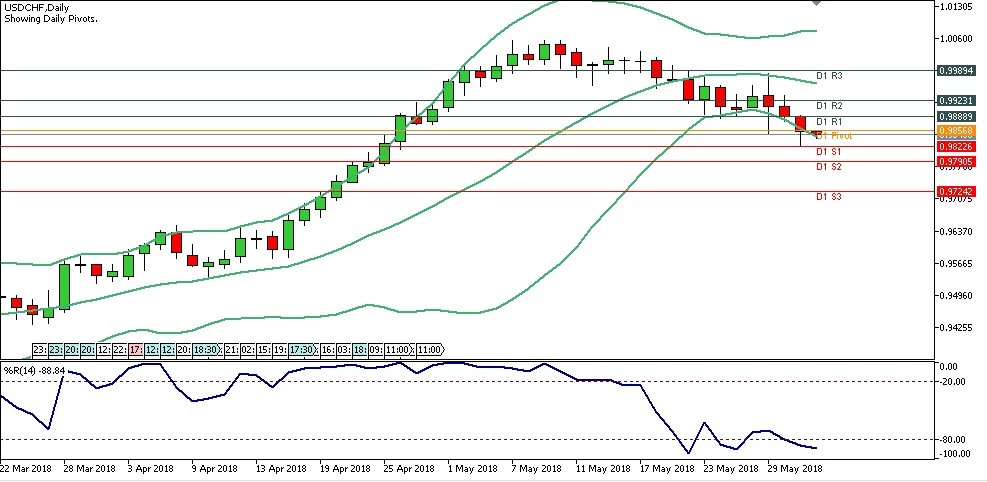Click the D1 S3 support label
This screenshot has width=987, height=482.
pyautogui.click(x=829, y=196)
